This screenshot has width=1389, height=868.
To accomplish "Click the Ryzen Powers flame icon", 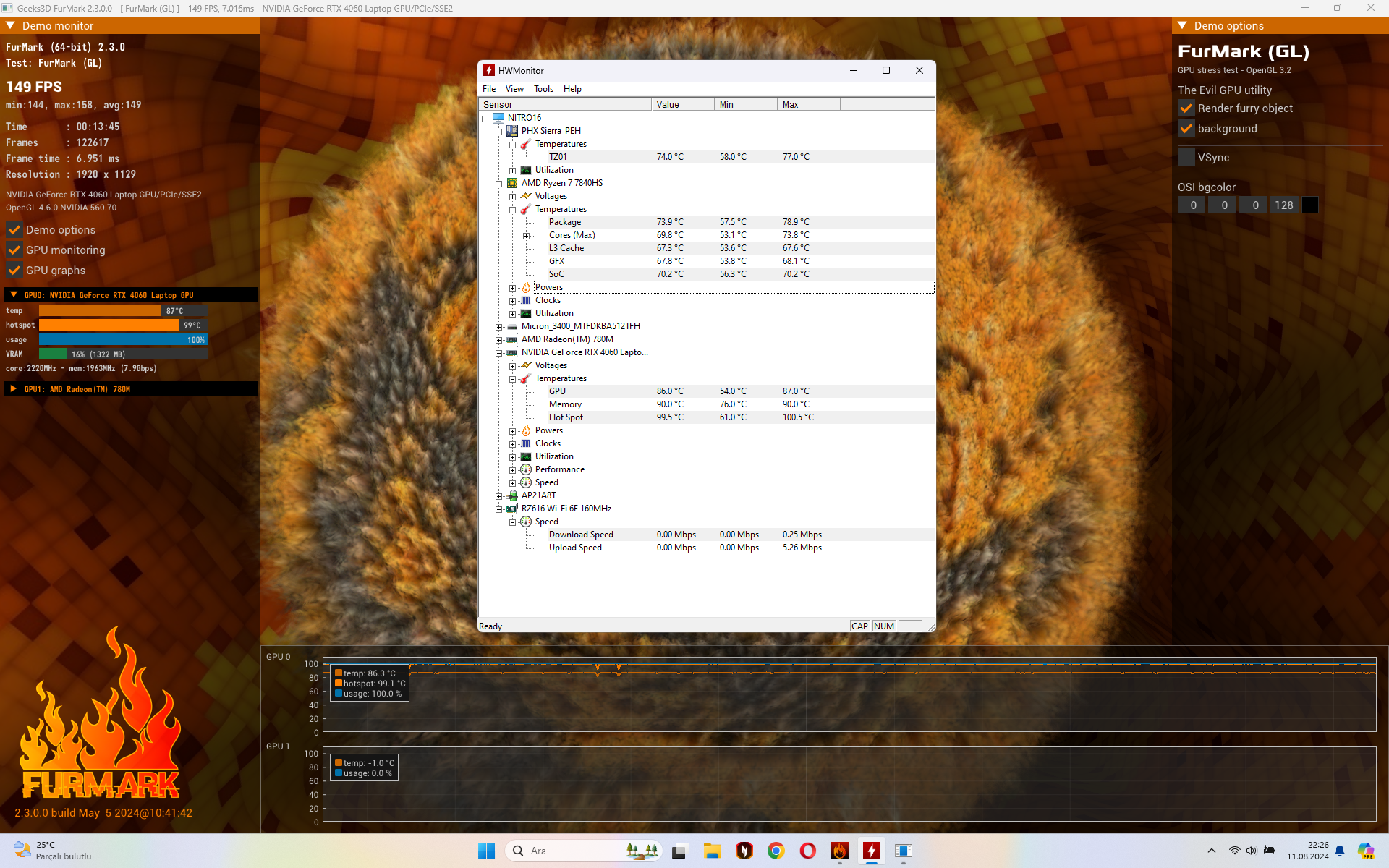I will pyautogui.click(x=526, y=287).
